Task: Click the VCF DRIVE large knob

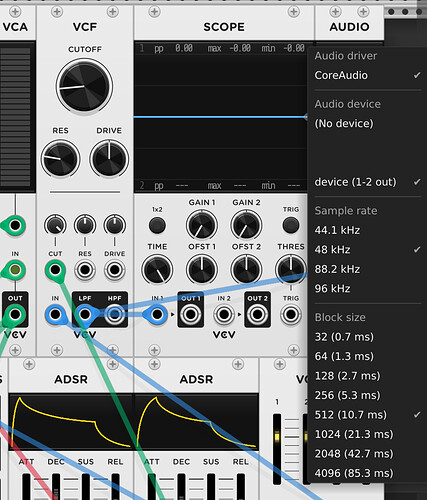Action: point(109,159)
